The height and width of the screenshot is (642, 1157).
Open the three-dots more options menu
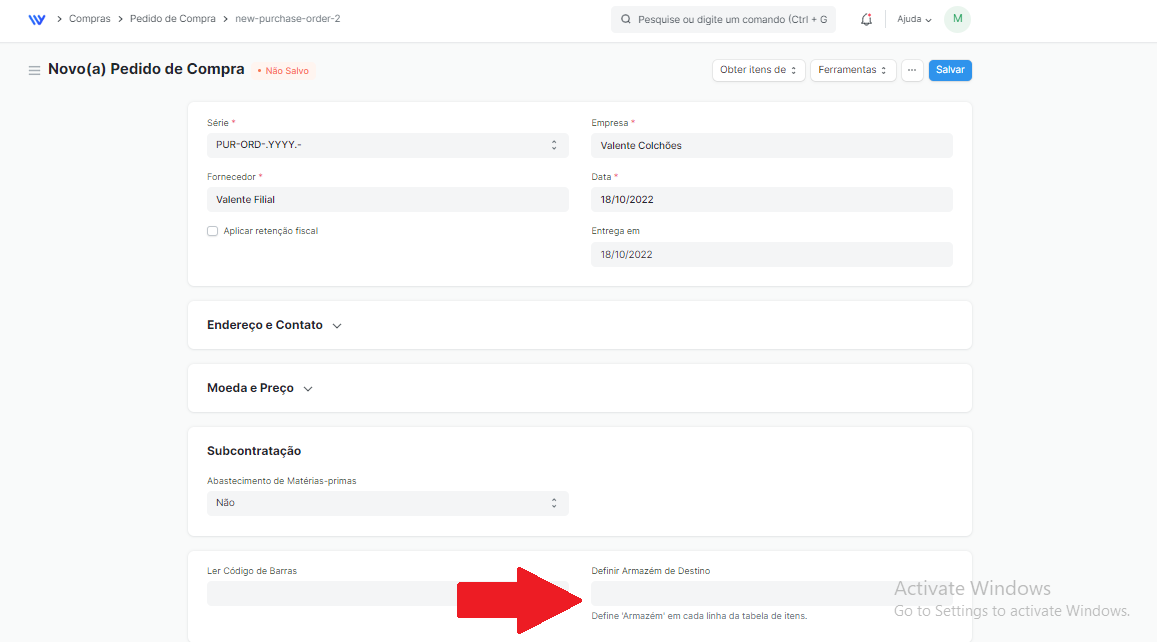pos(912,70)
